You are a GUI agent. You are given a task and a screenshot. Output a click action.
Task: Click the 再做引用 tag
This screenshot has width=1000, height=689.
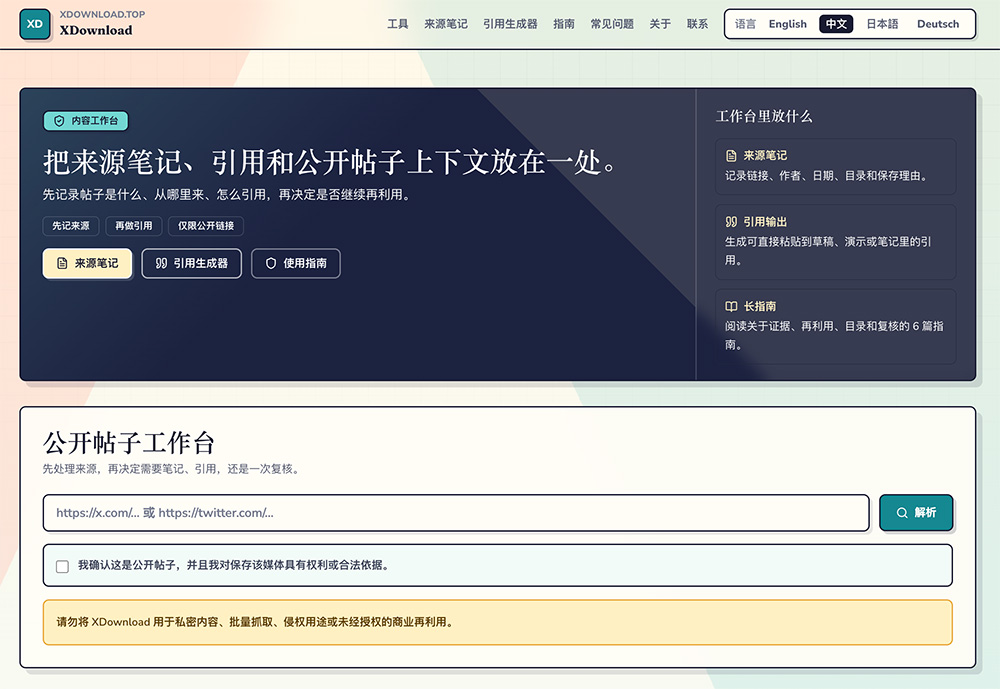click(x=134, y=226)
